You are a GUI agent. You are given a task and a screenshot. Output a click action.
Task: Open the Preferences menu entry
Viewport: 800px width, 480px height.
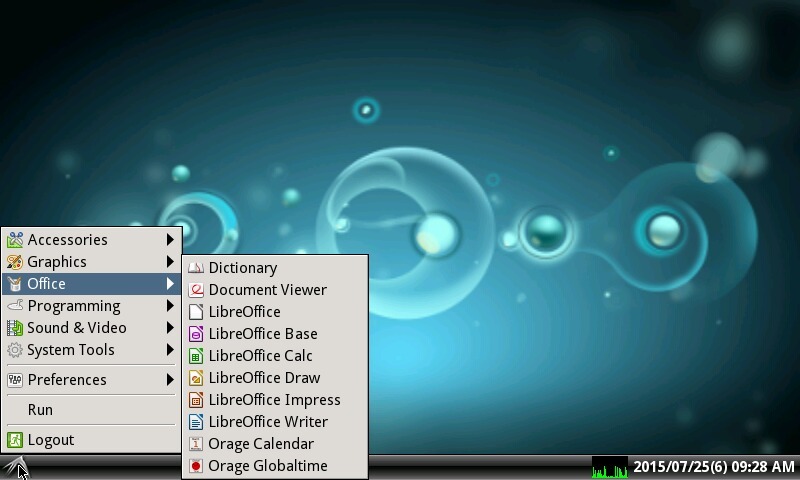coord(92,380)
